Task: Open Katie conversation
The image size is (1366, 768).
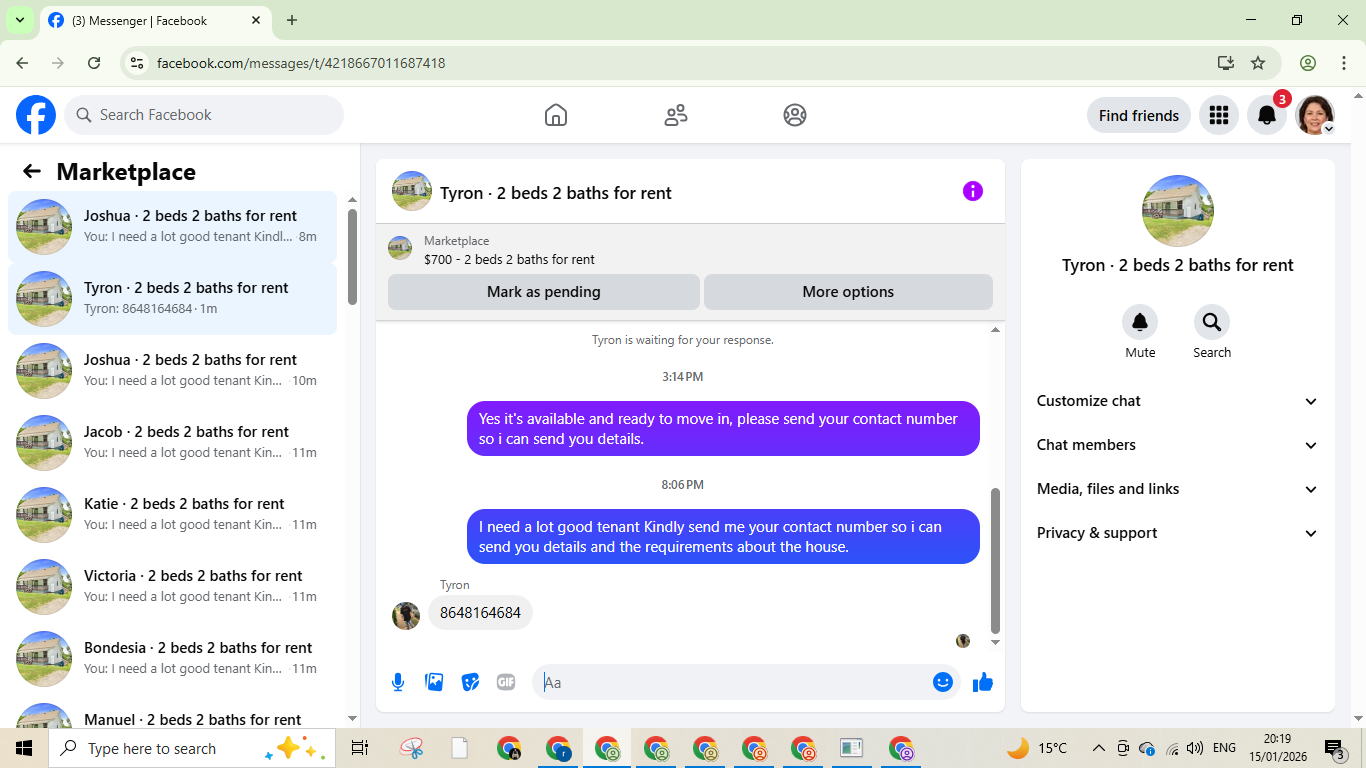Action: [172, 515]
